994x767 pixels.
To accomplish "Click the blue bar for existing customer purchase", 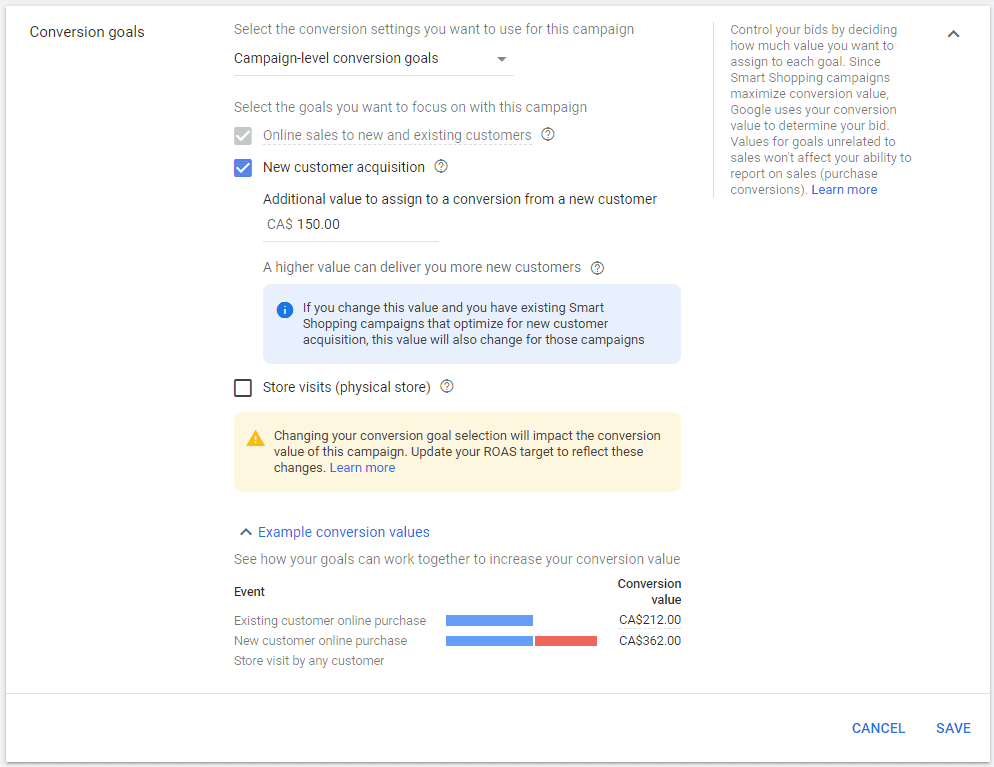I will click(489, 621).
